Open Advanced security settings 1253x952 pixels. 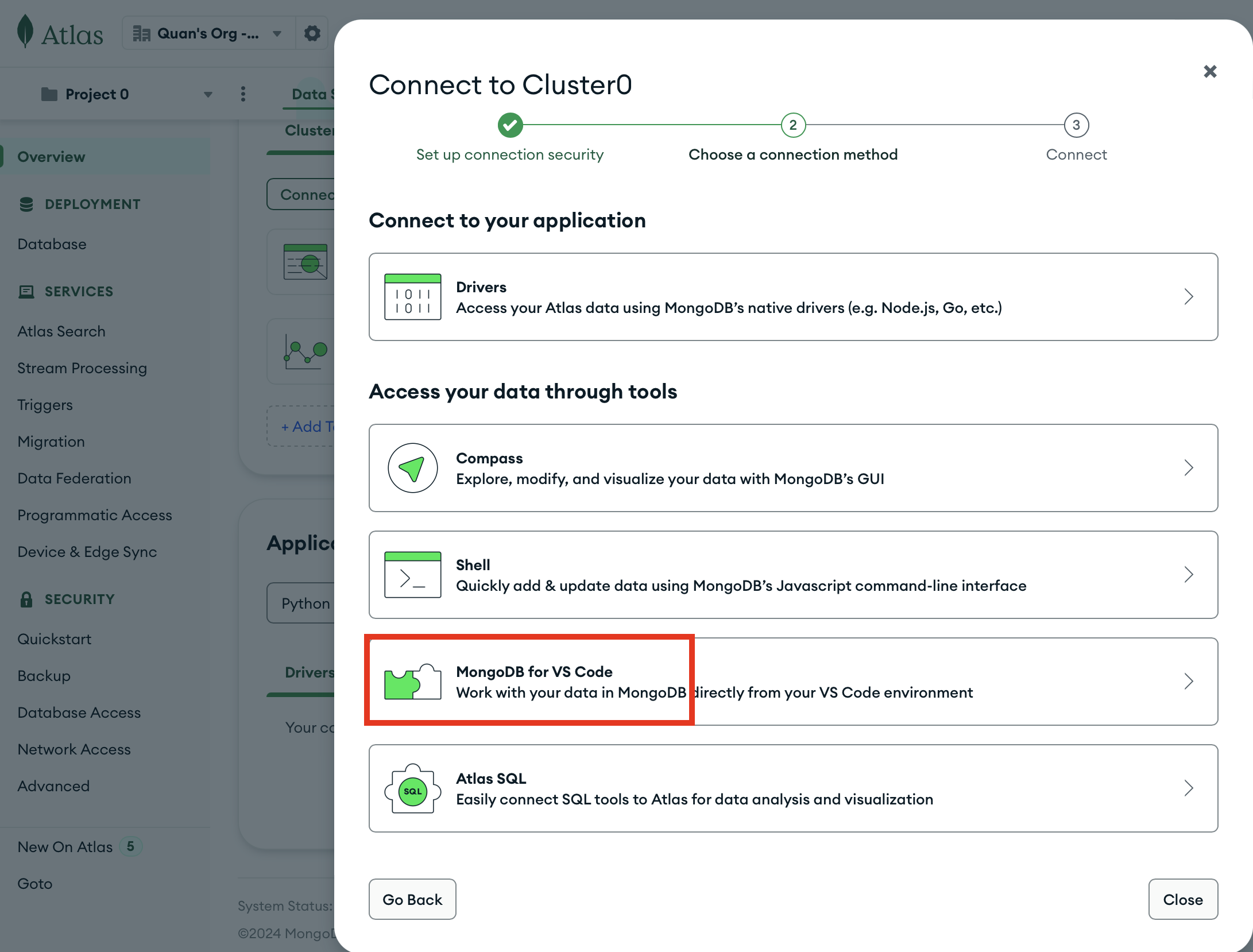coord(53,786)
